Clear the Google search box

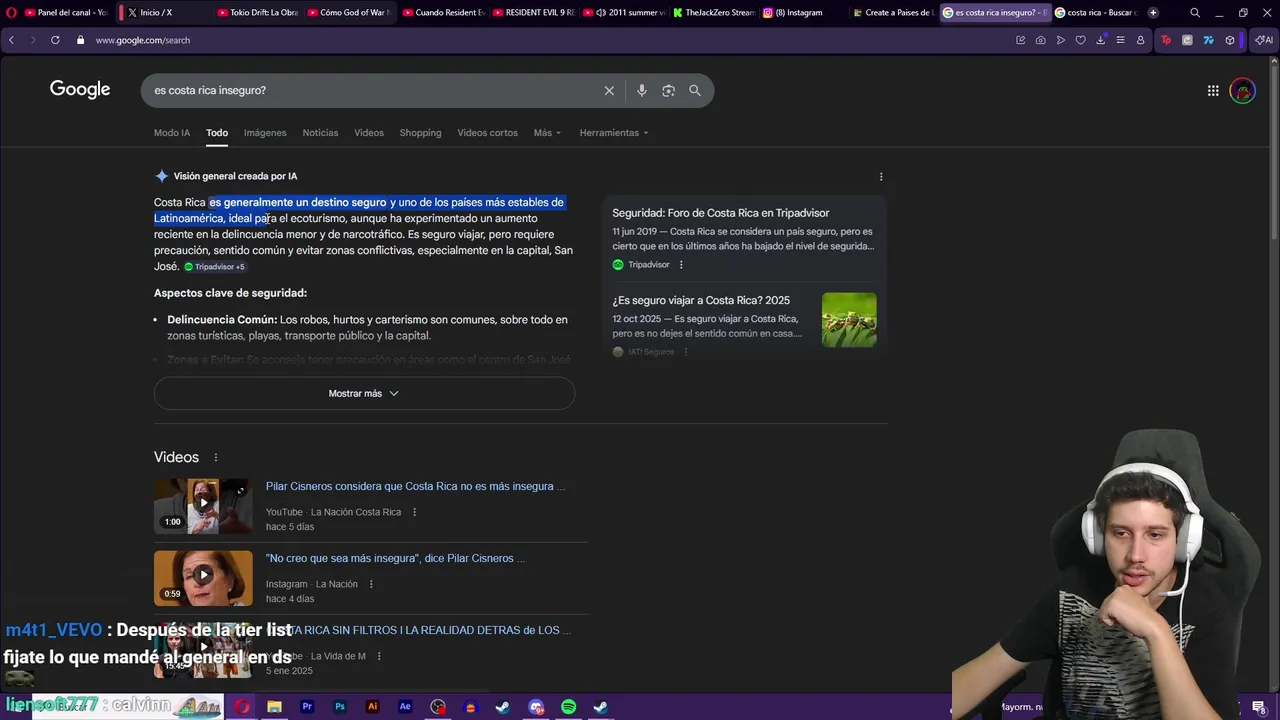point(609,90)
